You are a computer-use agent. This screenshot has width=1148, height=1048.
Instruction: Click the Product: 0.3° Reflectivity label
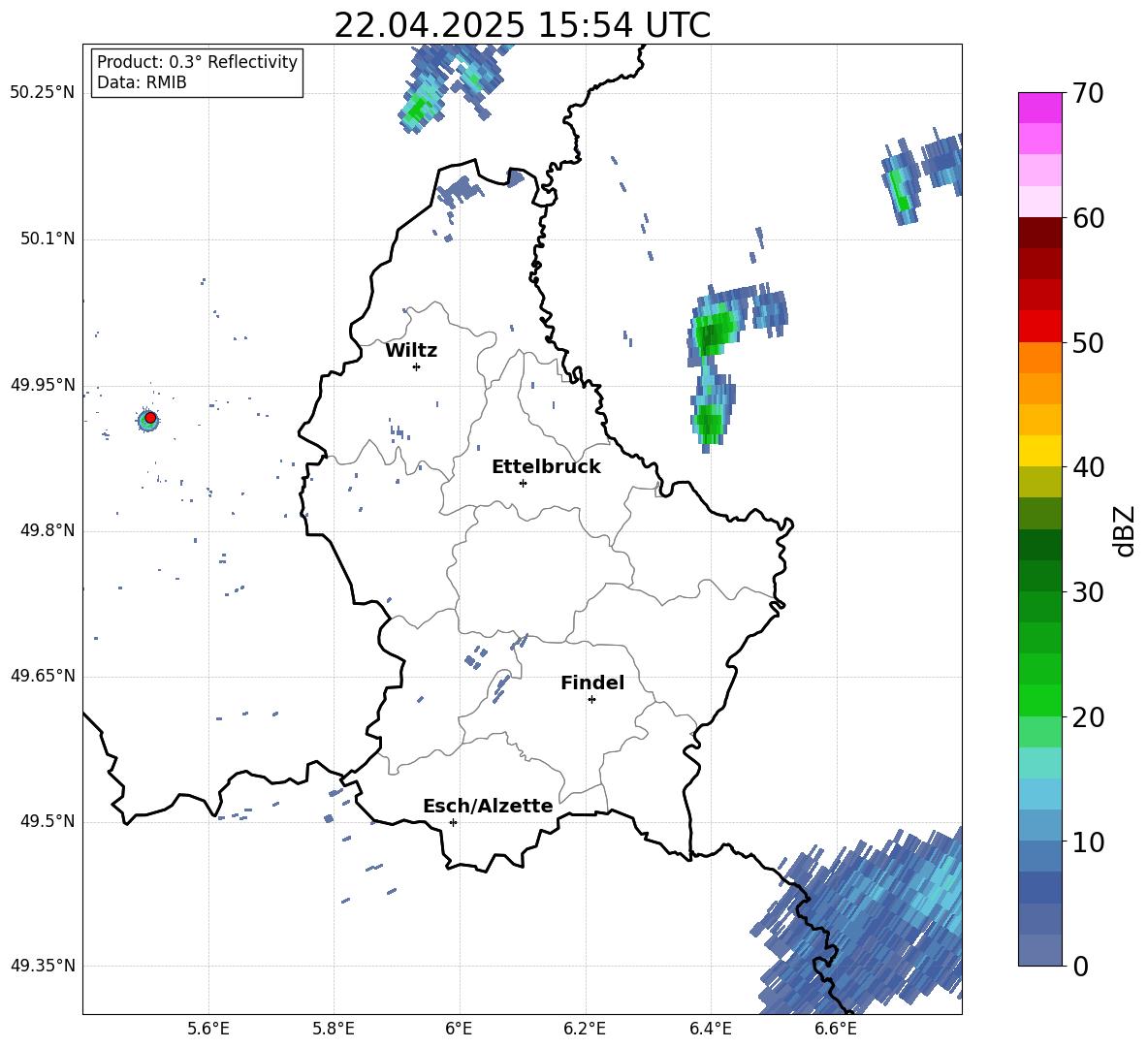(x=197, y=62)
